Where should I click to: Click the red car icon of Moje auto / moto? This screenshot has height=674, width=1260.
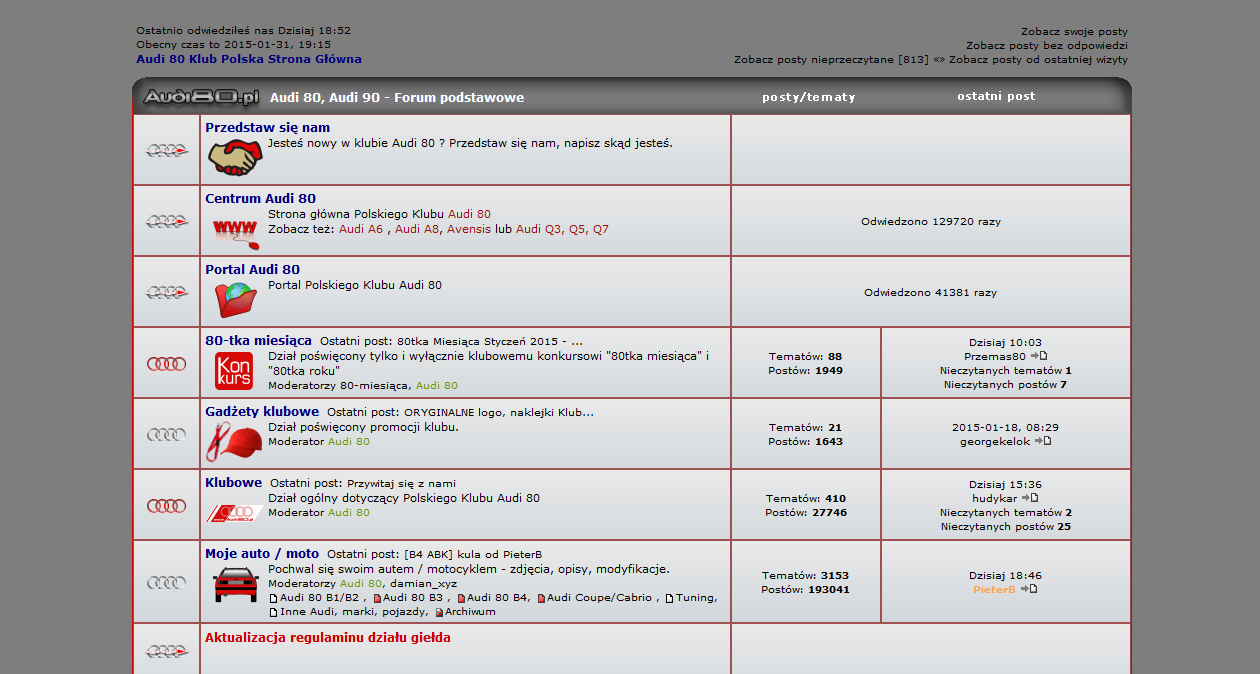coord(236,584)
